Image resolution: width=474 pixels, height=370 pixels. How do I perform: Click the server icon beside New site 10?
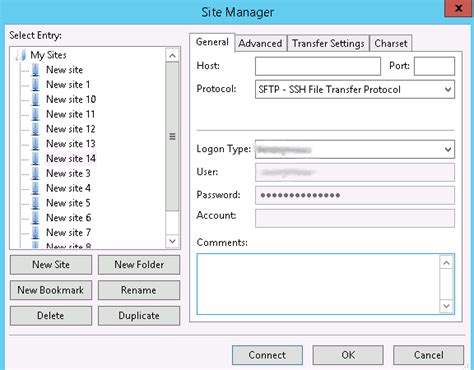click(35, 99)
